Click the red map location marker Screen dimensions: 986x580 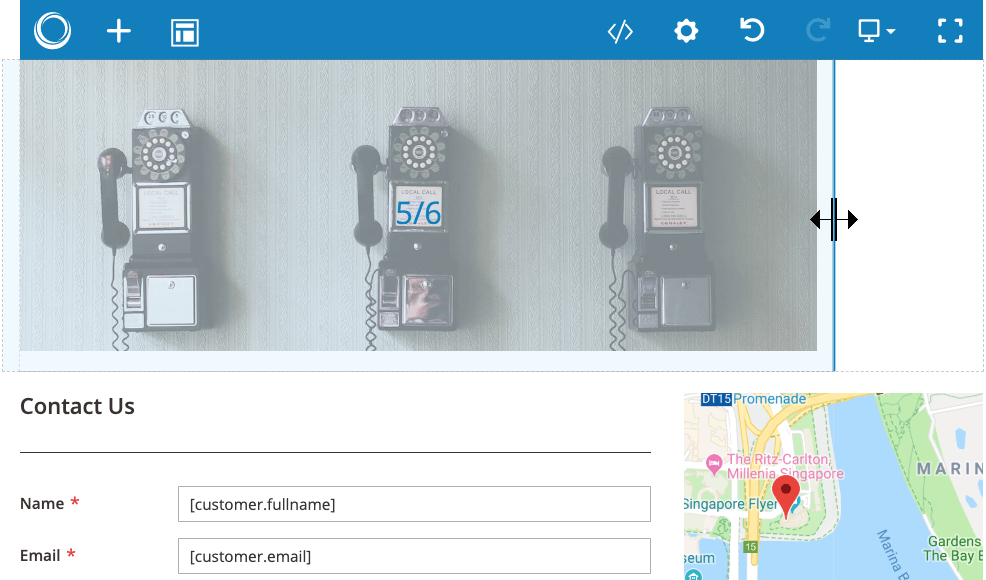[786, 495]
